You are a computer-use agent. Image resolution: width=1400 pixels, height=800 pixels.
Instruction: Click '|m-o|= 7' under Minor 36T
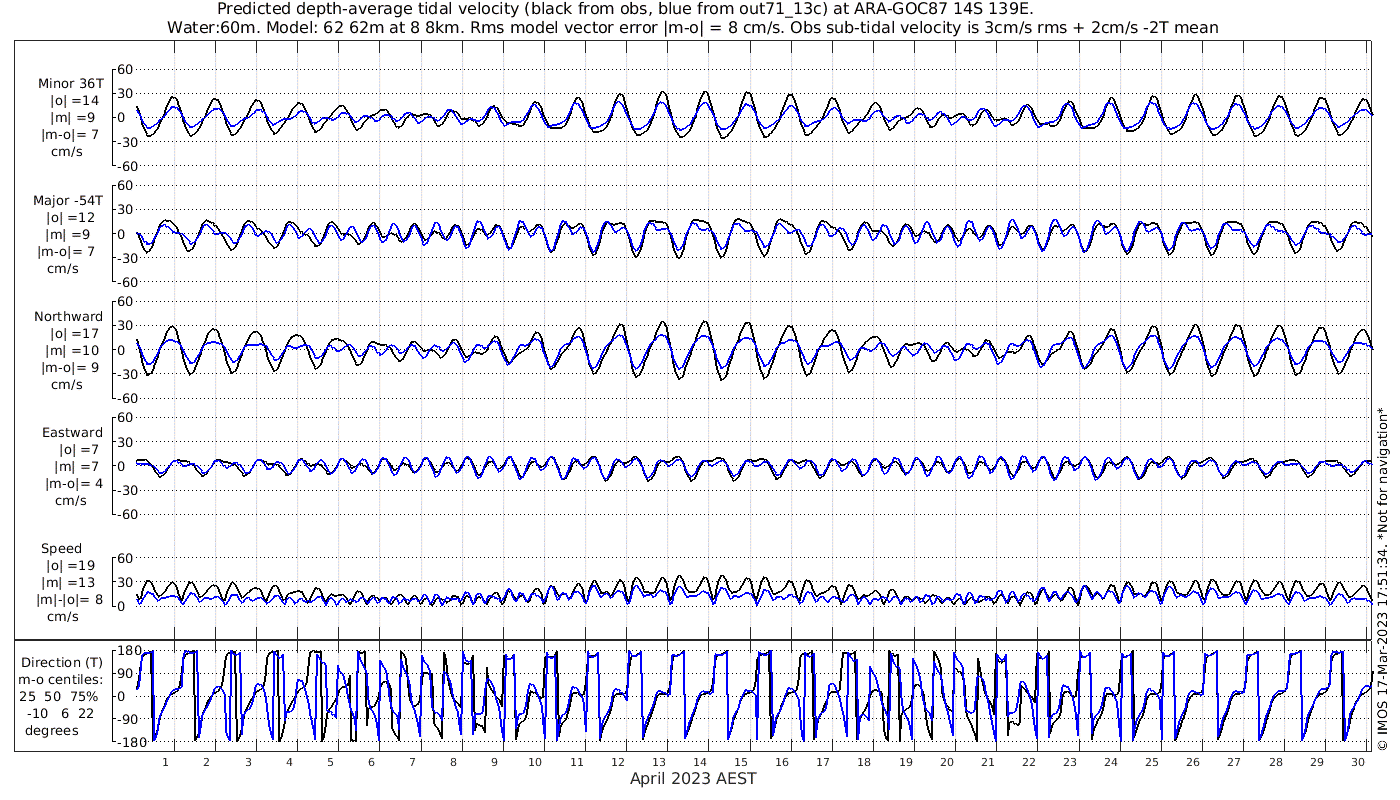(x=69, y=135)
